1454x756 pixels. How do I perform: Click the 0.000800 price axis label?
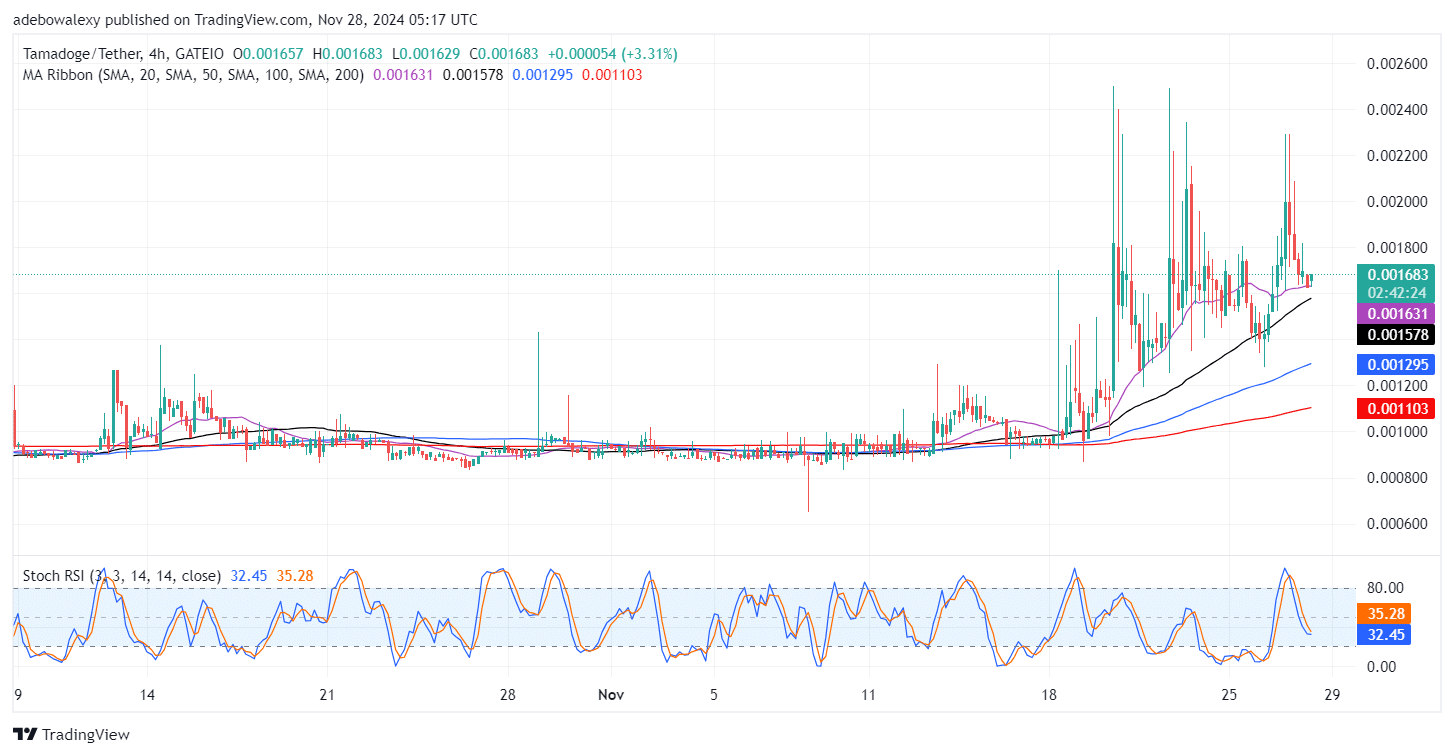(x=1395, y=478)
